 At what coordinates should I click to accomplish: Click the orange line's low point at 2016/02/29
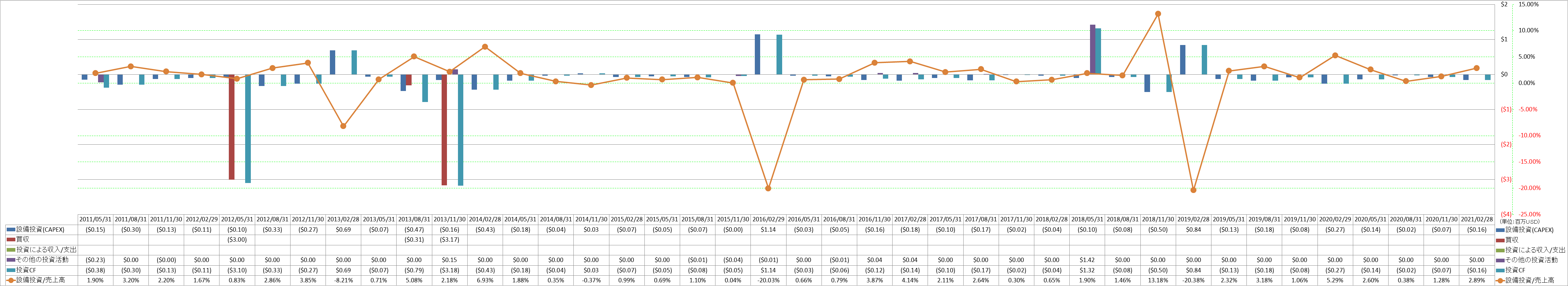coord(768,189)
